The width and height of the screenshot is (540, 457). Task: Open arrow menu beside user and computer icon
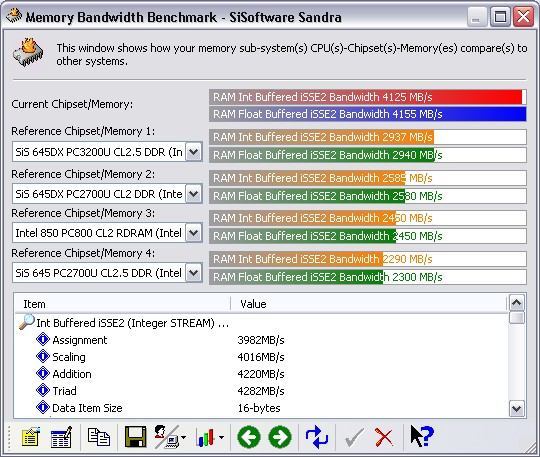click(x=184, y=438)
